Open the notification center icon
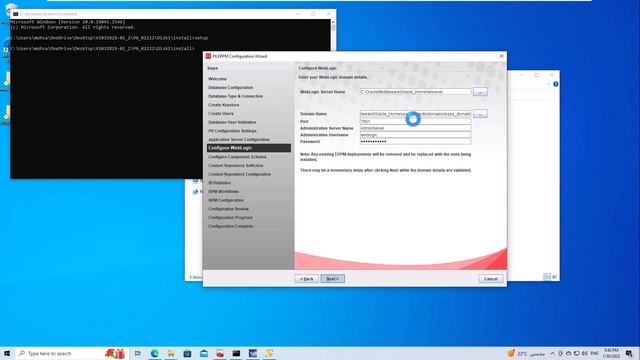The width and height of the screenshot is (640, 360). click(x=629, y=353)
